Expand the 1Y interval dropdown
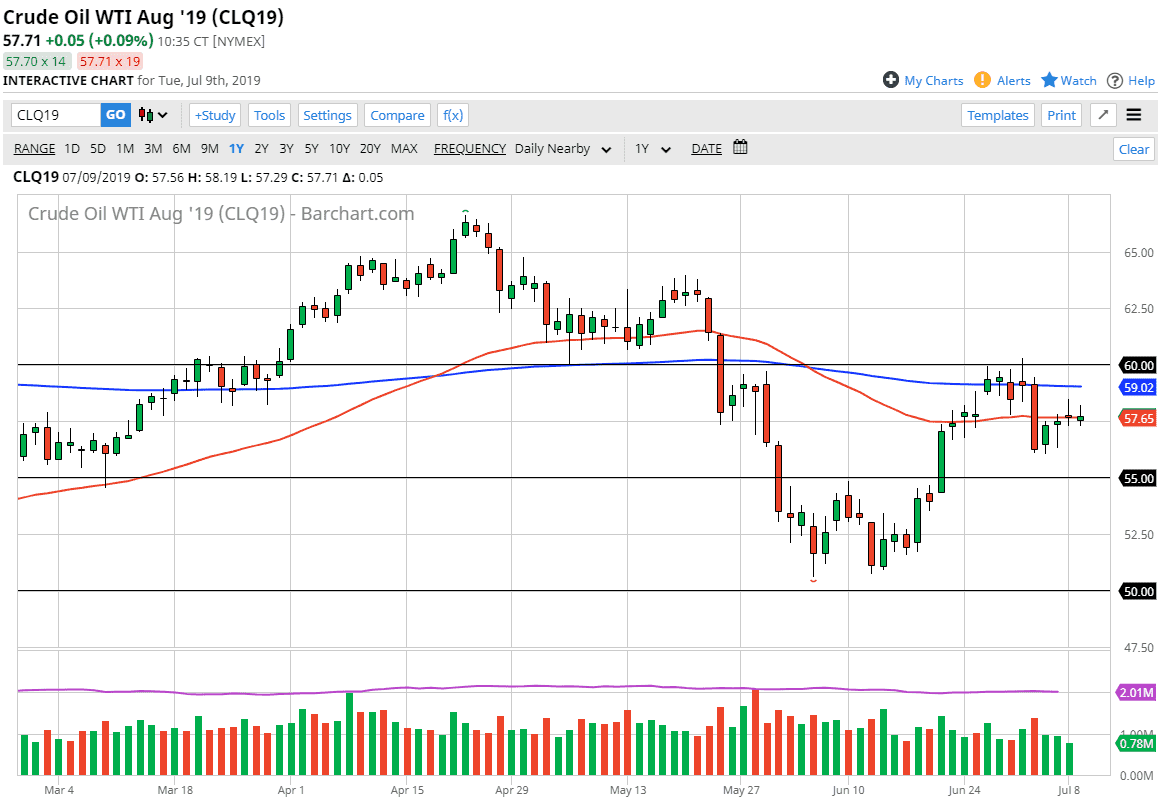 pyautogui.click(x=651, y=149)
